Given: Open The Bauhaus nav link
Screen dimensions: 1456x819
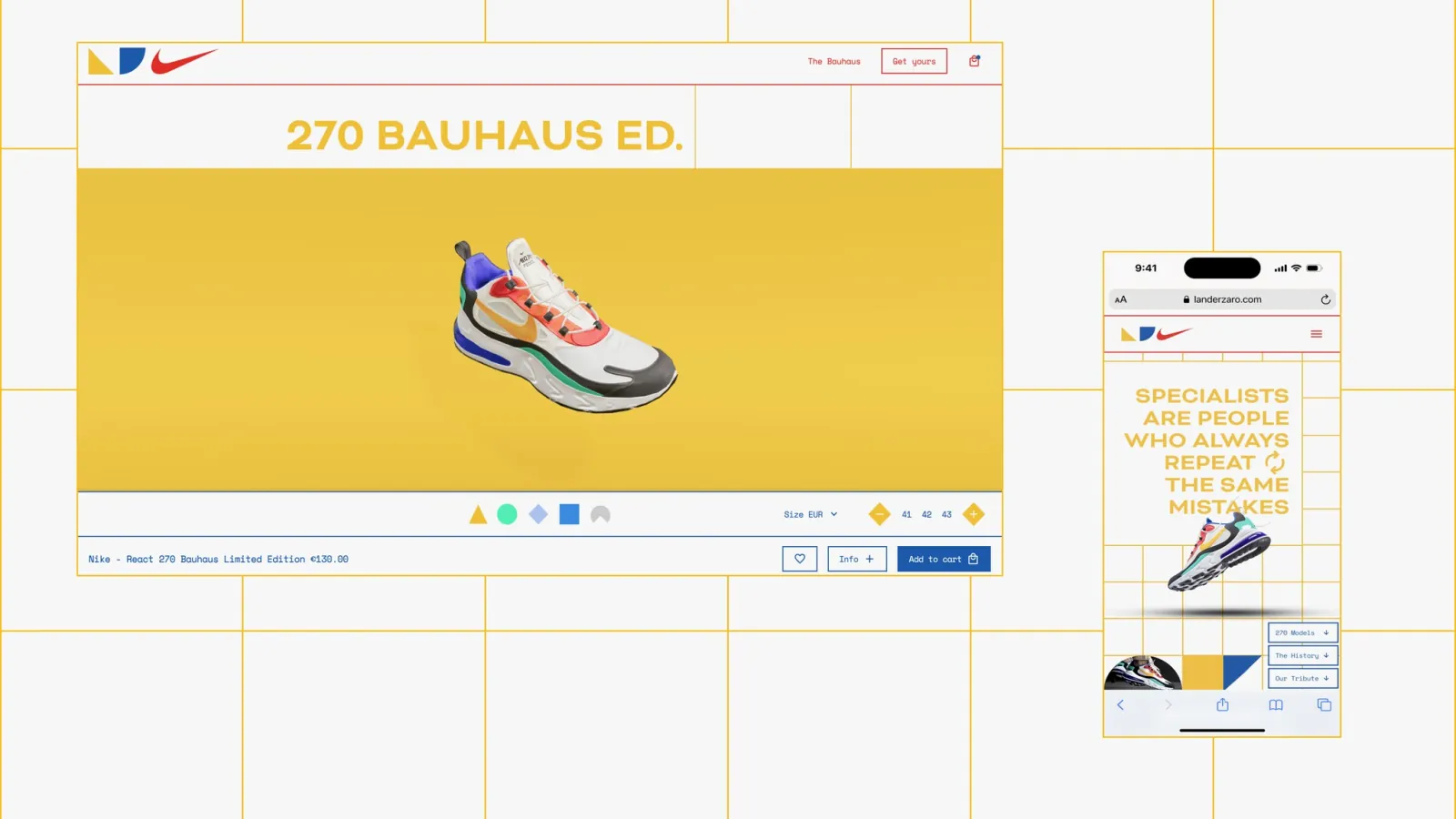Looking at the screenshot, I should [834, 61].
